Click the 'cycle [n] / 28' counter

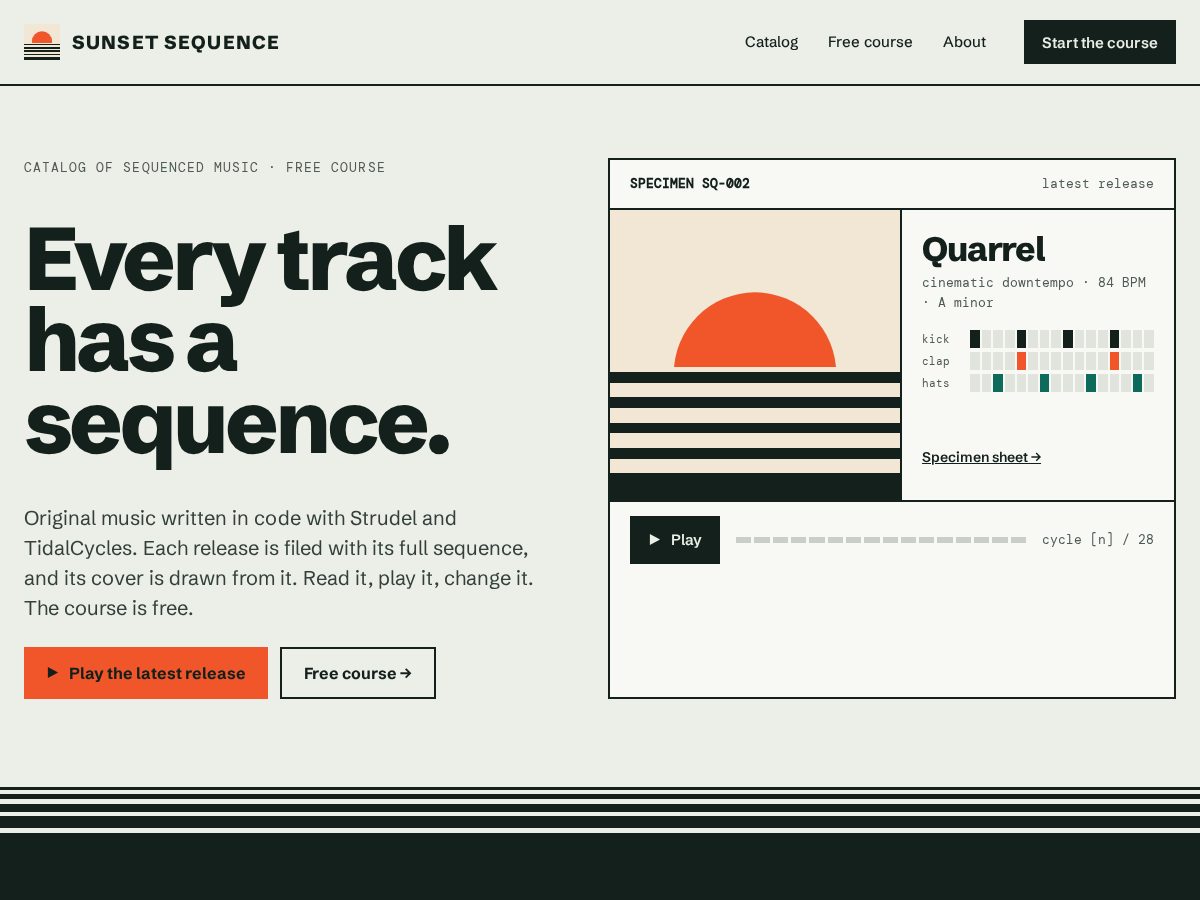coord(1098,540)
